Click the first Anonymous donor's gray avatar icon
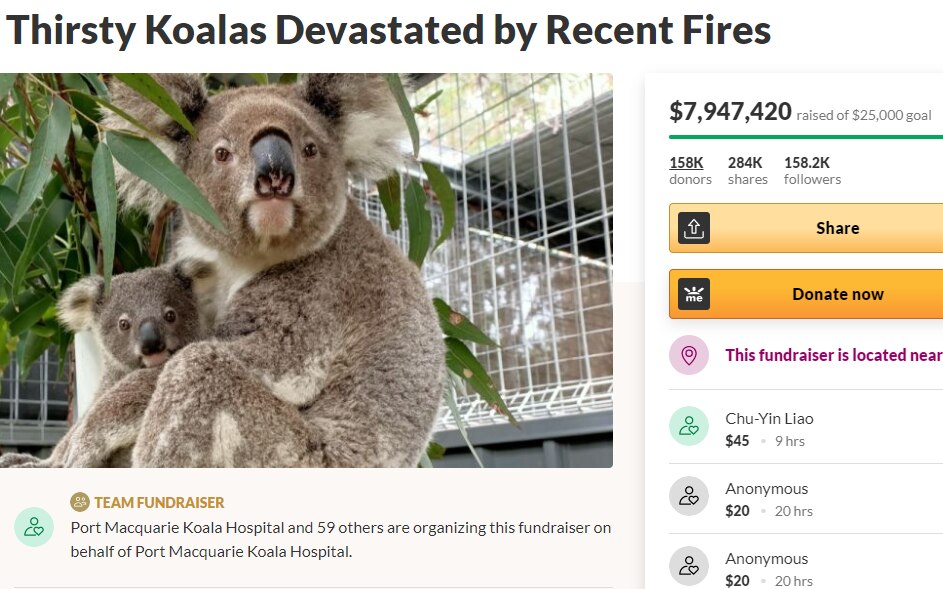The image size is (943, 589). [688, 496]
